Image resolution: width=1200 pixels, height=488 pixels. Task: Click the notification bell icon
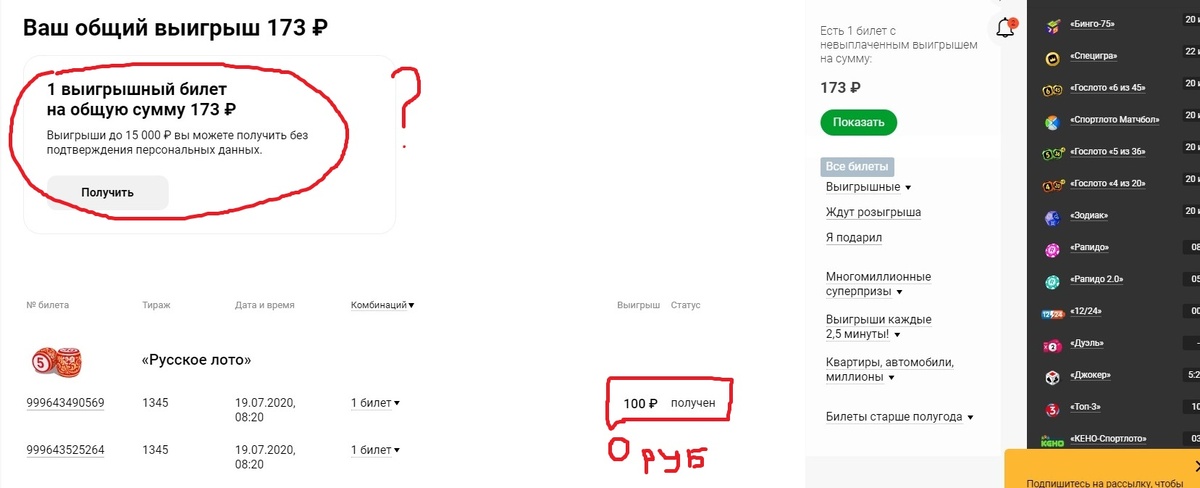1006,29
